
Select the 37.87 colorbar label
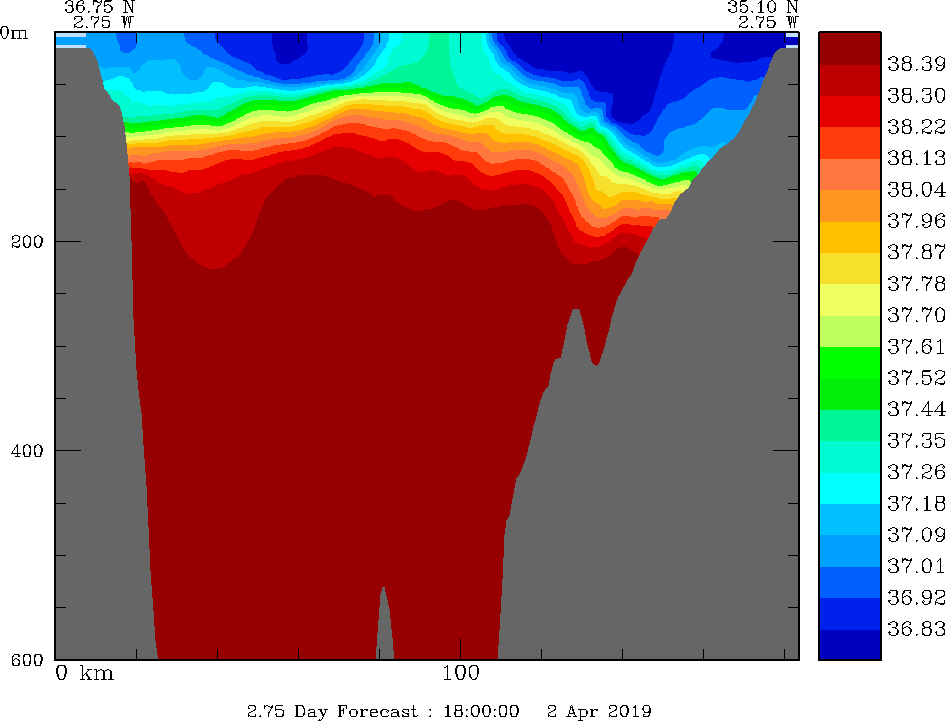pyautogui.click(x=916, y=252)
